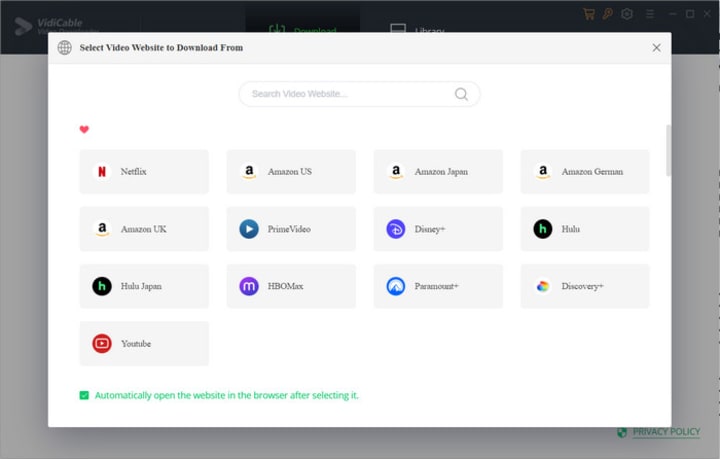
Task: Open settings gear in VidiCable title bar
Action: pos(627,14)
